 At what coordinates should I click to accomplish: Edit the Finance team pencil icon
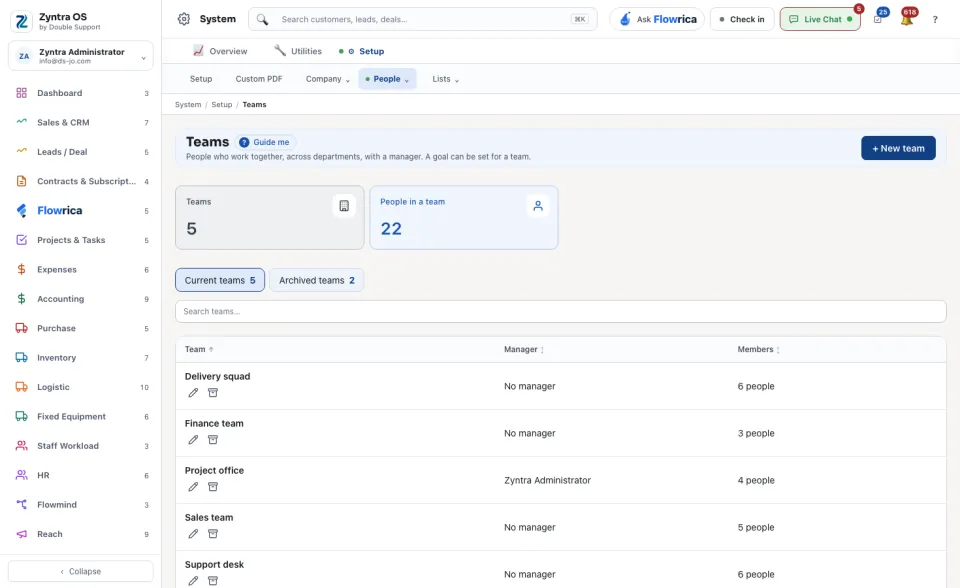point(193,440)
